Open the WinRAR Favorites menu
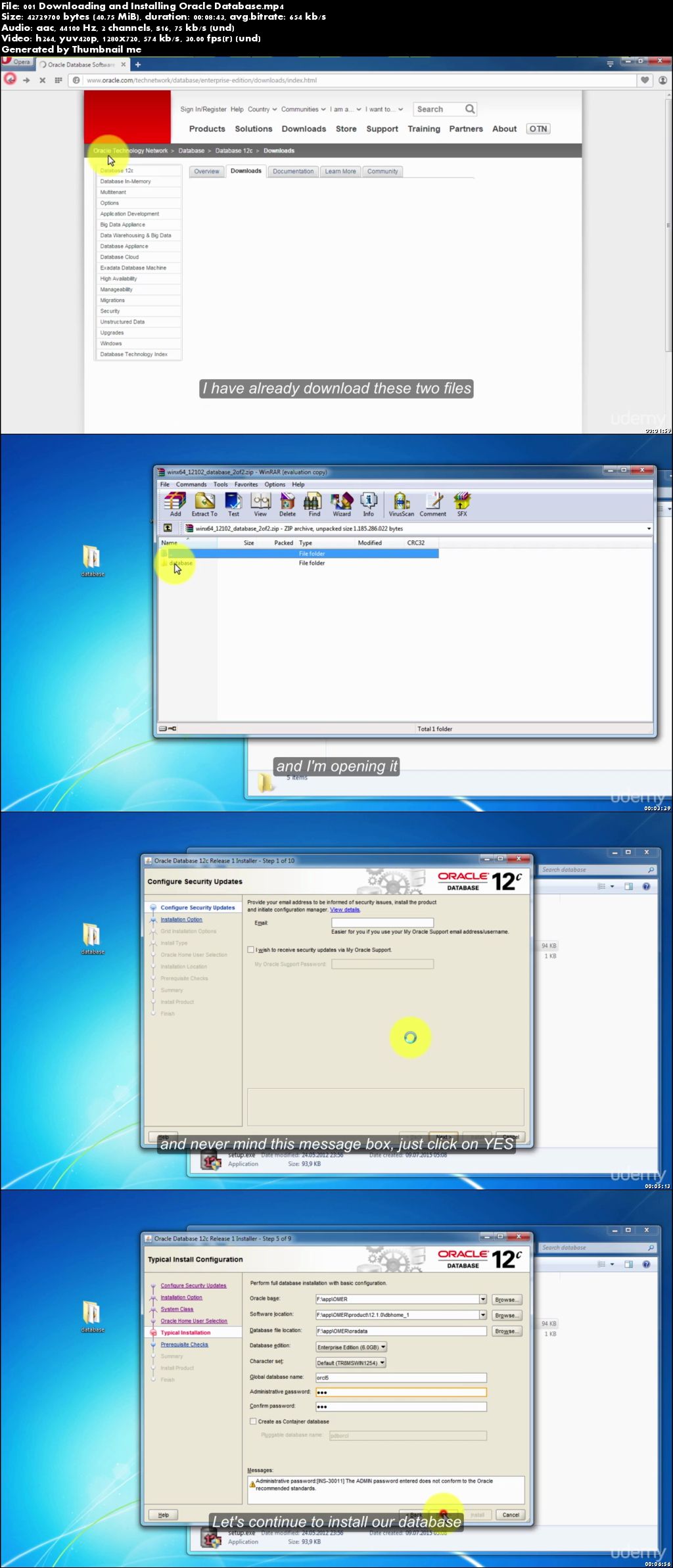Viewport: 673px width, 1568px height. pos(246,484)
